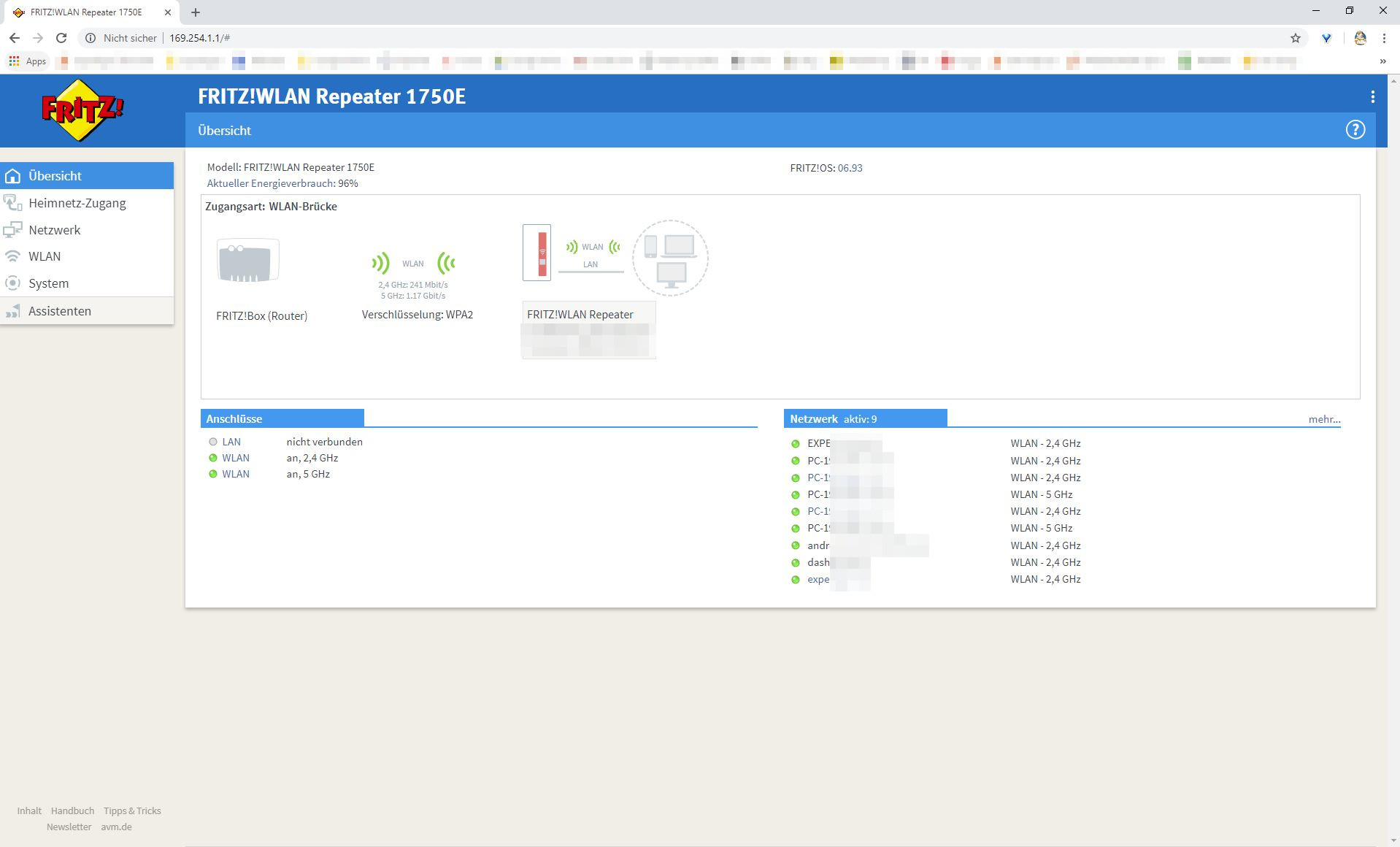Close the FRITZ!WLAN Repeater tab
The height and width of the screenshot is (847, 1400).
pos(169,12)
